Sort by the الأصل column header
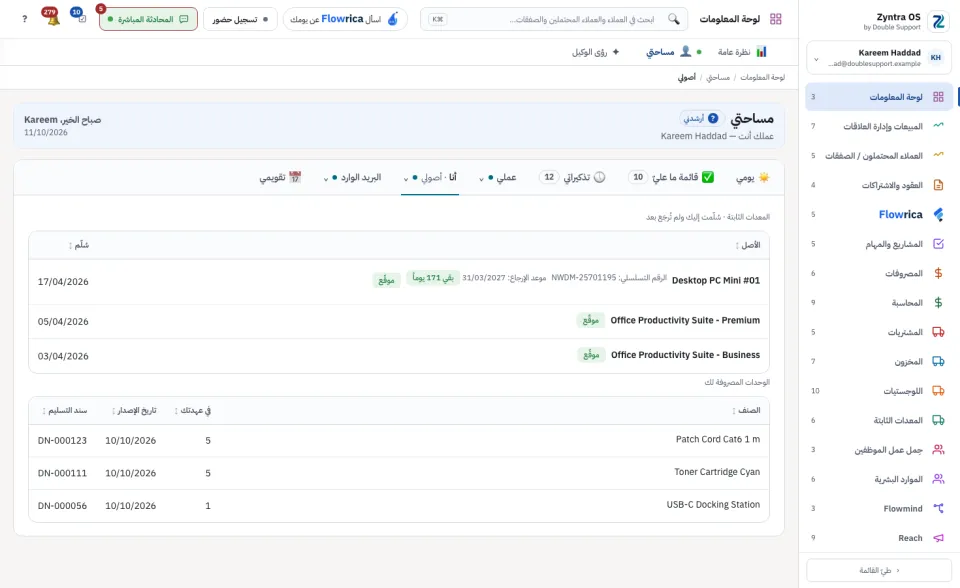 pos(748,245)
